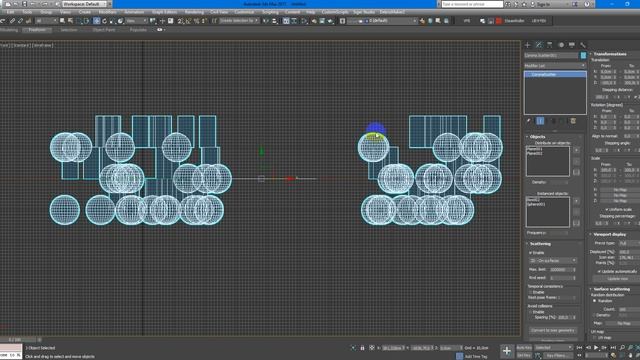Image resolution: width=640 pixels, height=360 pixels.
Task: Toggle the Uniform scale checkbox
Action: tap(607, 210)
